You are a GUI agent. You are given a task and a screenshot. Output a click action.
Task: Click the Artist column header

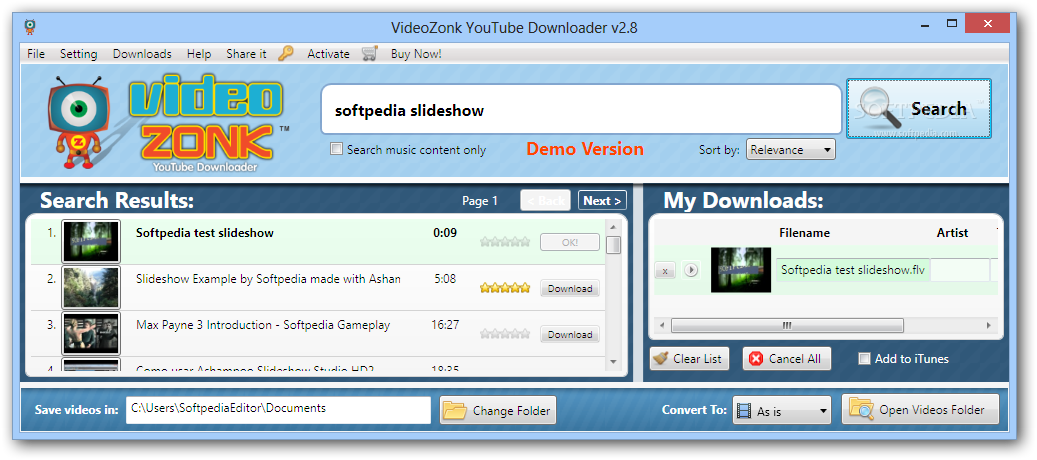(x=952, y=233)
